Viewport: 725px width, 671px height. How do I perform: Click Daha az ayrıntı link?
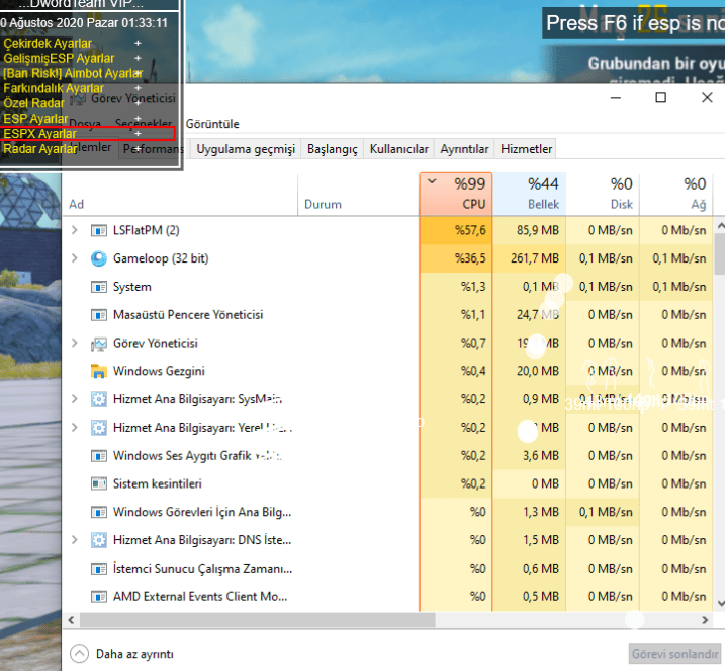(x=135, y=654)
